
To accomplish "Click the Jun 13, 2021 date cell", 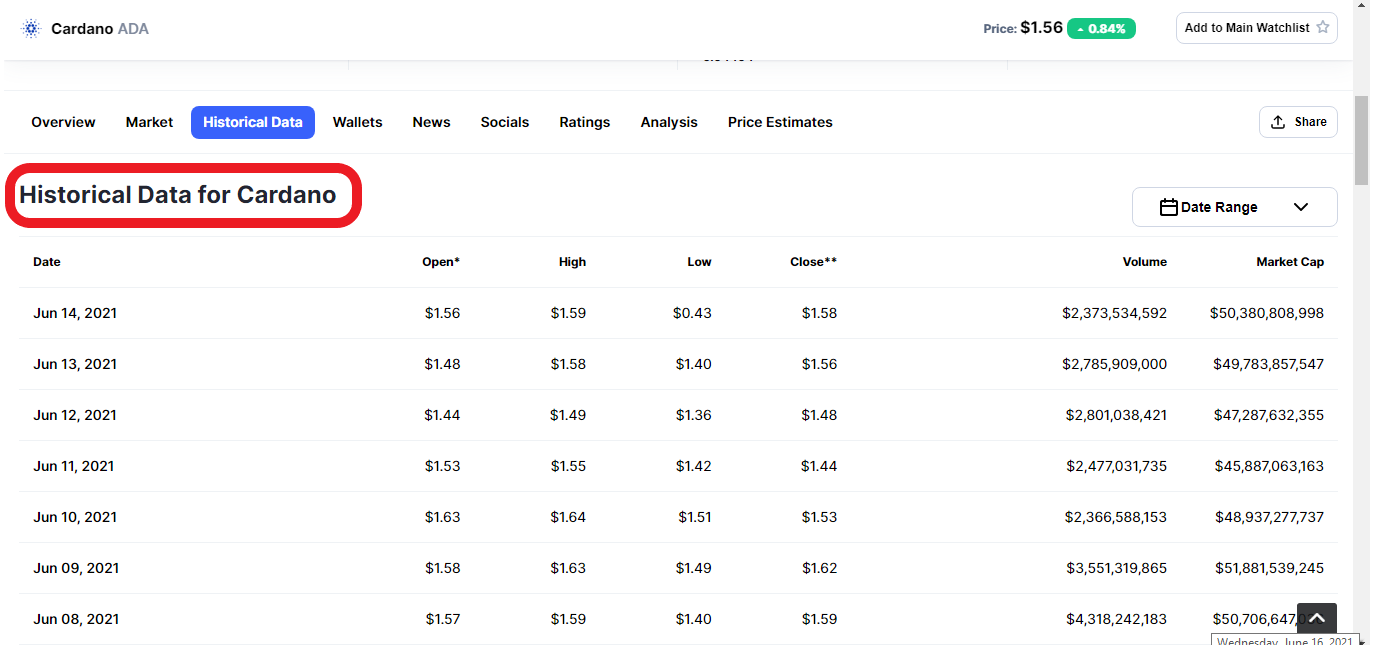I will pos(75,364).
